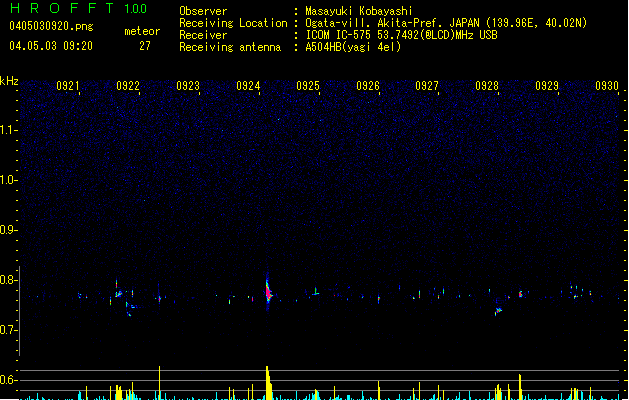Click the 0928 time marker
The width and height of the screenshot is (629, 400).
(487, 86)
